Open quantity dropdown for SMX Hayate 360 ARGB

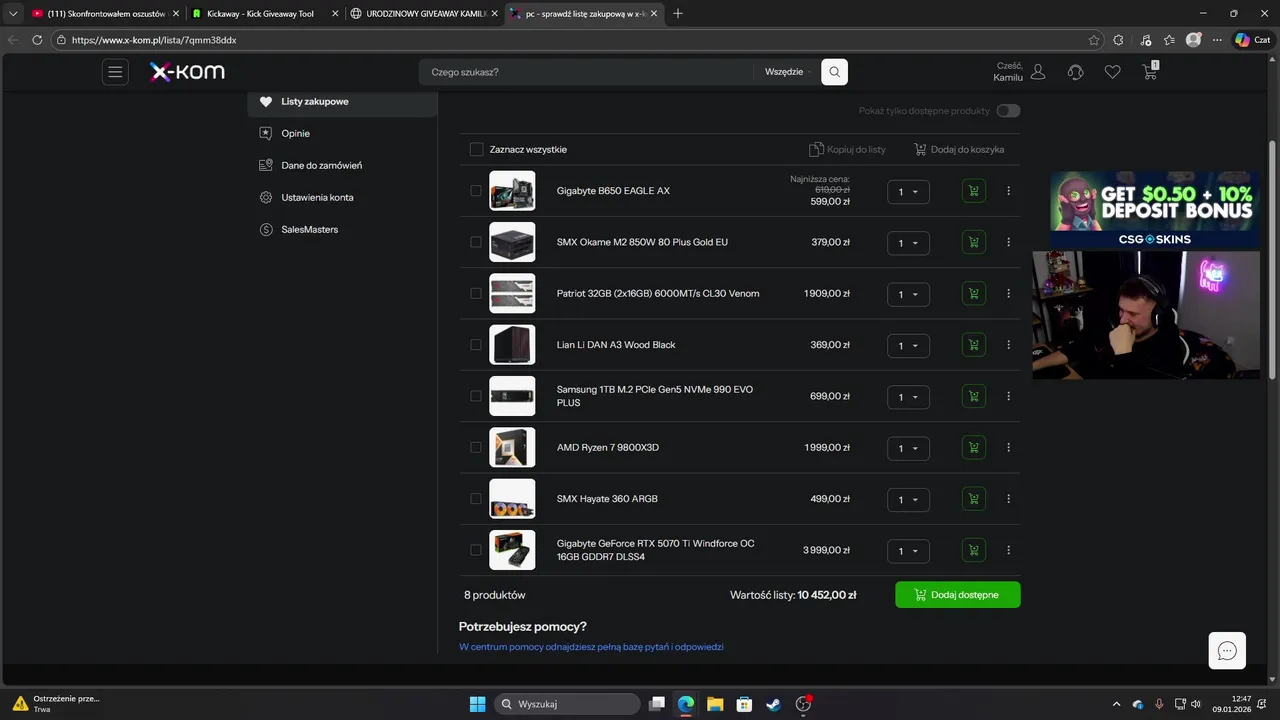pyautogui.click(x=908, y=500)
